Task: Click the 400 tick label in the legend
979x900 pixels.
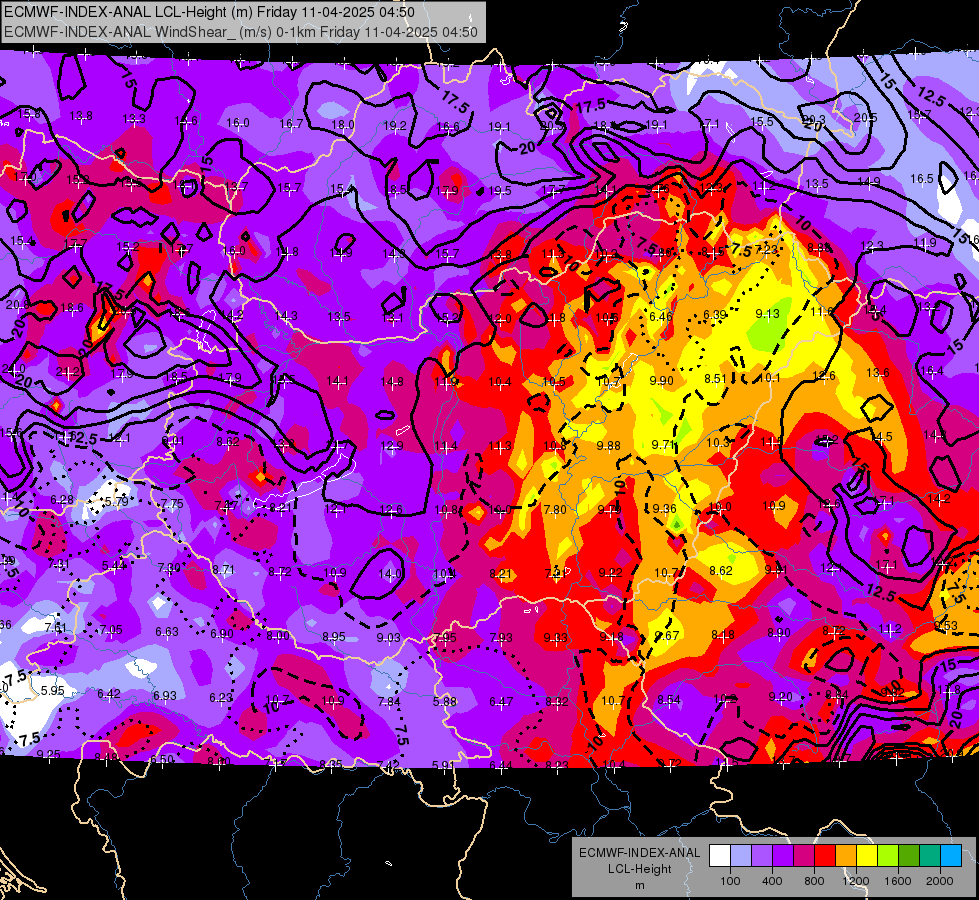Action: pyautogui.click(x=772, y=881)
